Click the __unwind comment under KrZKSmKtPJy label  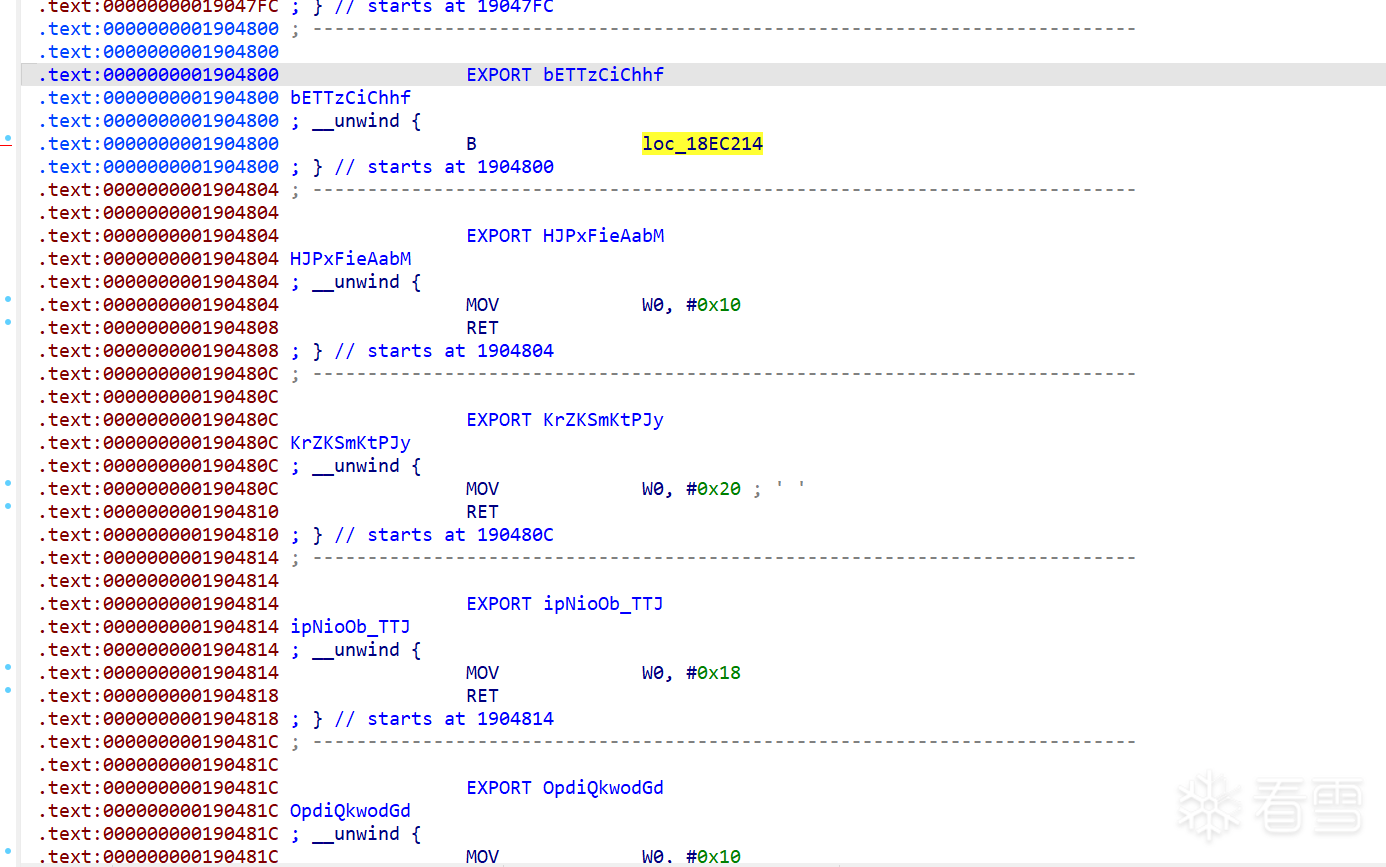tap(356, 466)
